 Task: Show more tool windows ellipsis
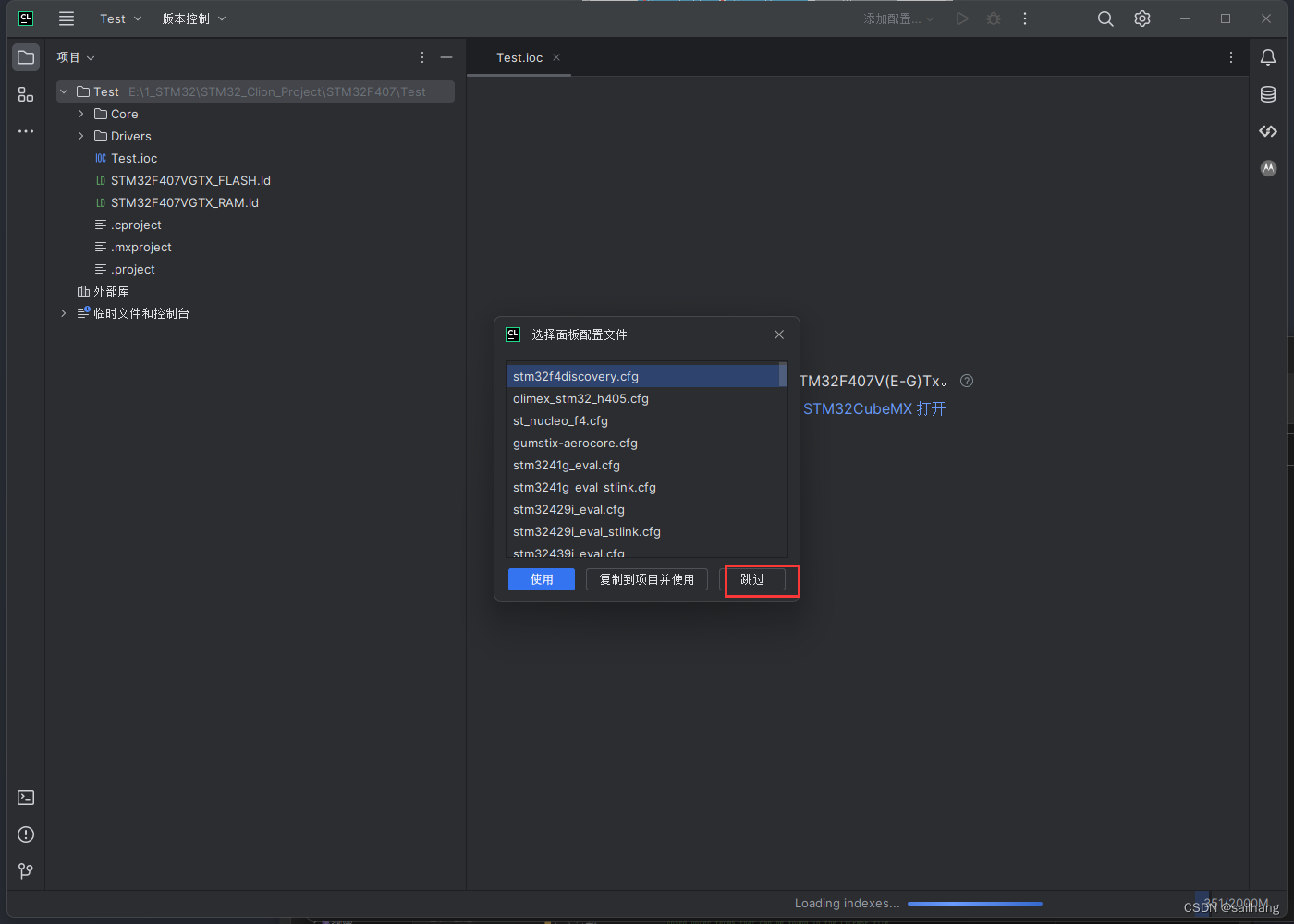26,131
